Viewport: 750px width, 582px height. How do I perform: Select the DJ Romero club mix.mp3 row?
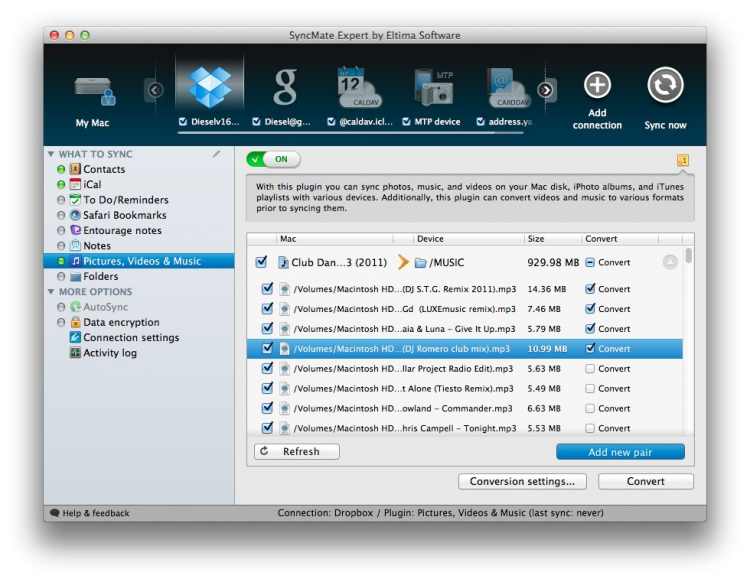point(464,349)
